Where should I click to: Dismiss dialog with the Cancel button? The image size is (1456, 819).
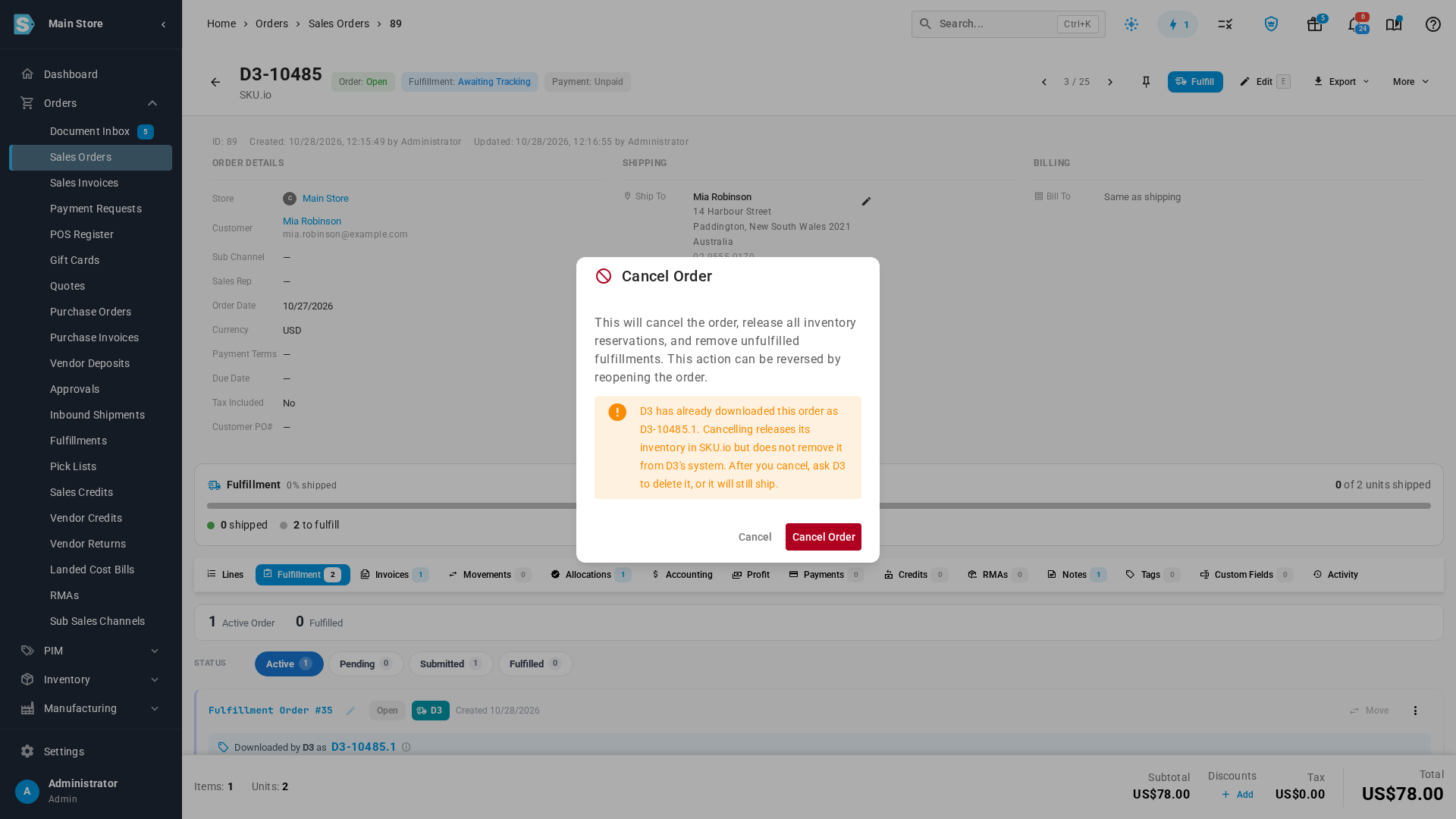pyautogui.click(x=755, y=537)
